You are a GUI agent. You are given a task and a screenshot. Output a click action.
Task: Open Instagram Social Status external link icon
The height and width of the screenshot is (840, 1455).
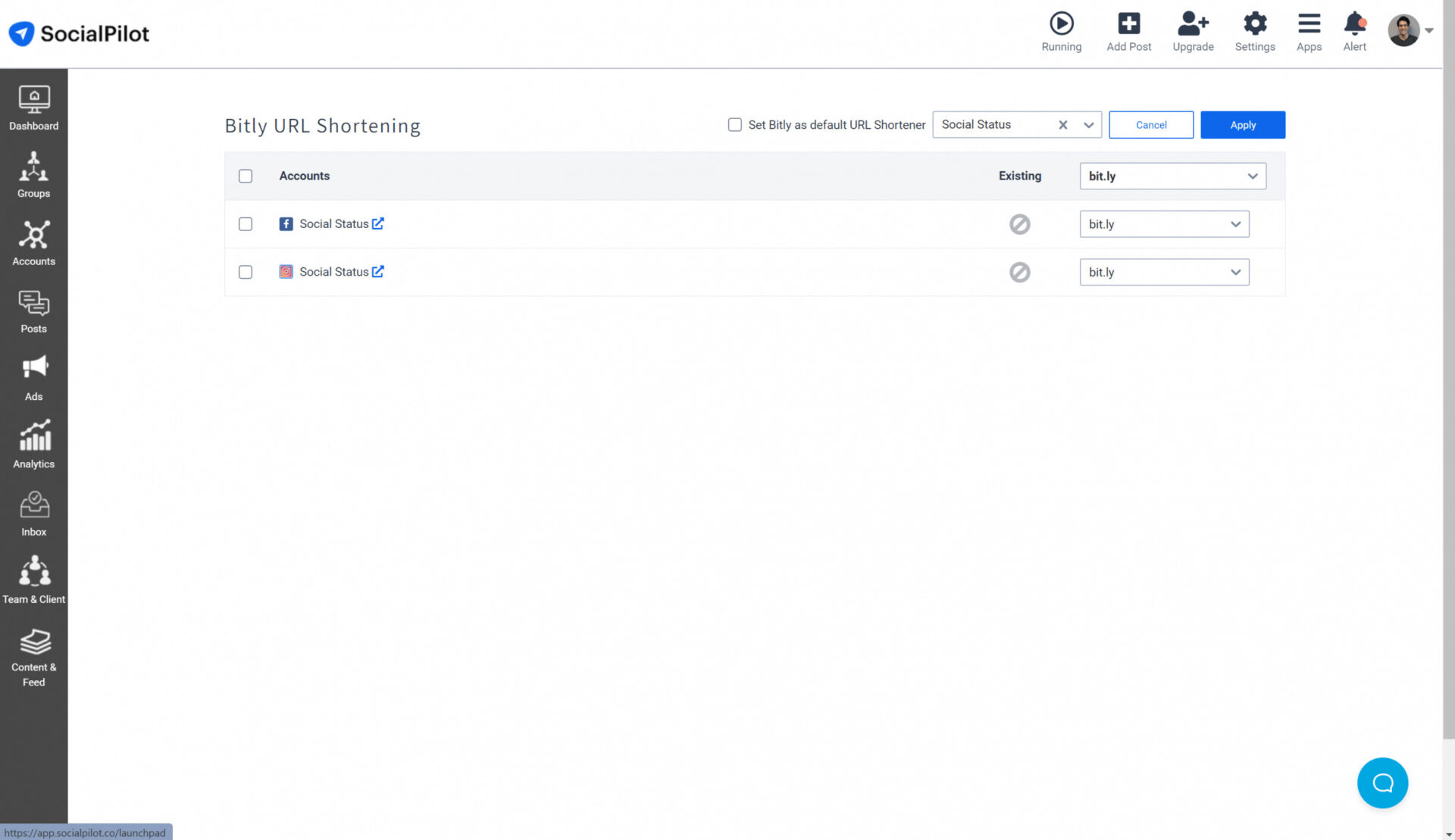(378, 271)
